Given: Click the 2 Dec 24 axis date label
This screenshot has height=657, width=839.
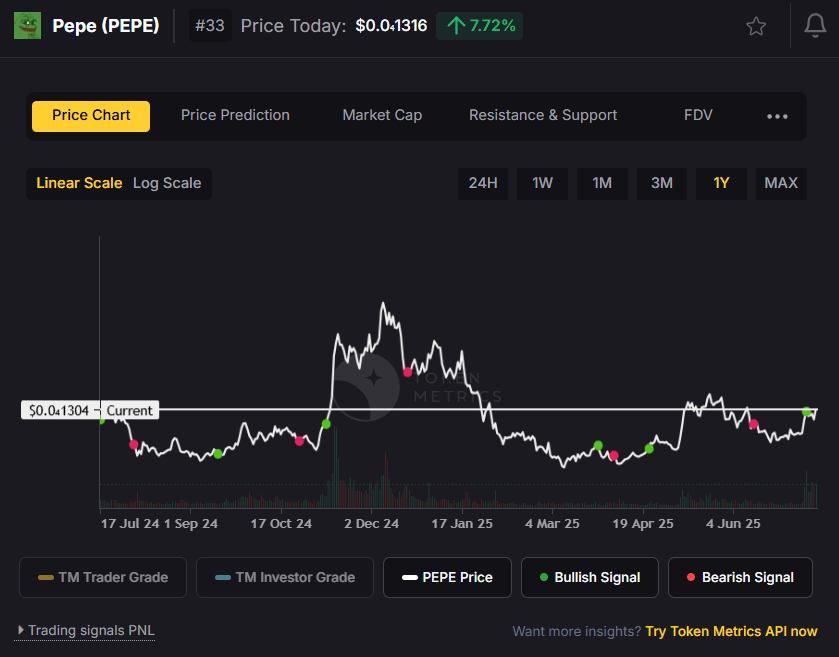Looking at the screenshot, I should coord(371,524).
